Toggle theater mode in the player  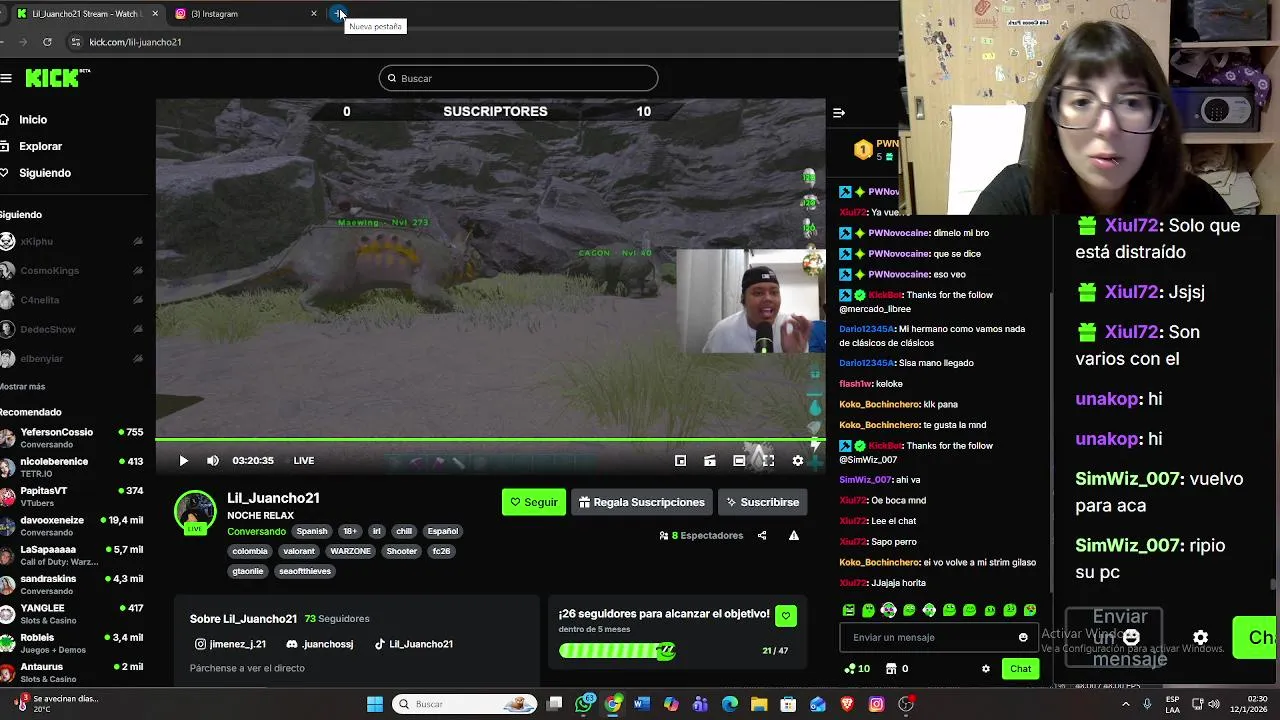click(738, 461)
